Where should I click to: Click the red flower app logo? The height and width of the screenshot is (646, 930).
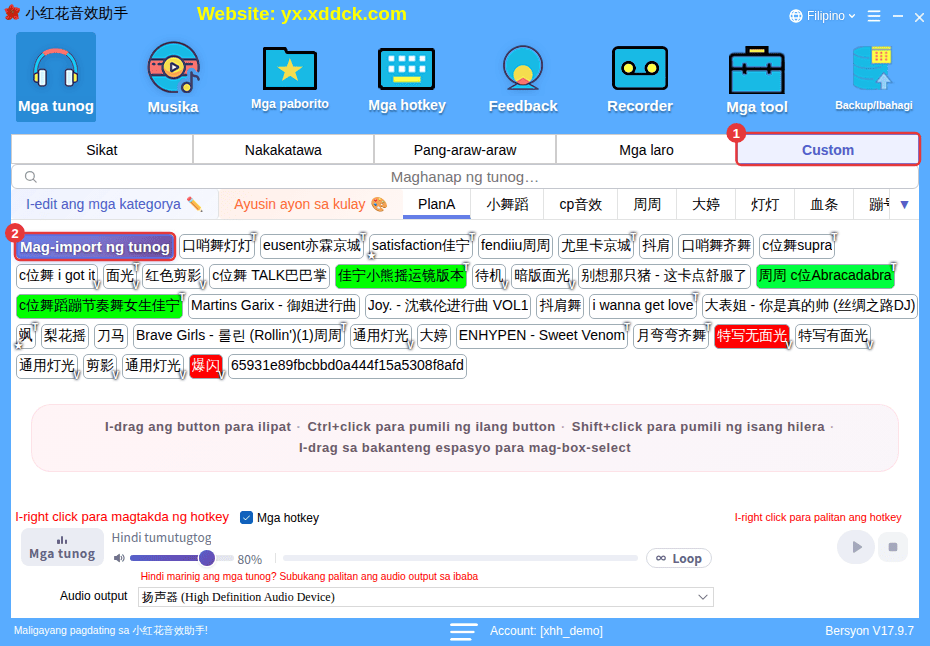click(12, 13)
